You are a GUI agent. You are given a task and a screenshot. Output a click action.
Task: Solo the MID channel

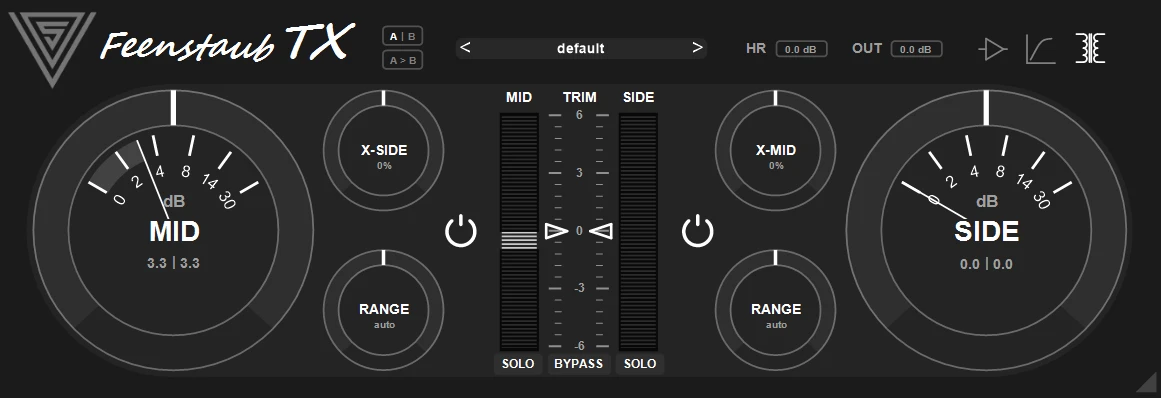click(x=518, y=364)
